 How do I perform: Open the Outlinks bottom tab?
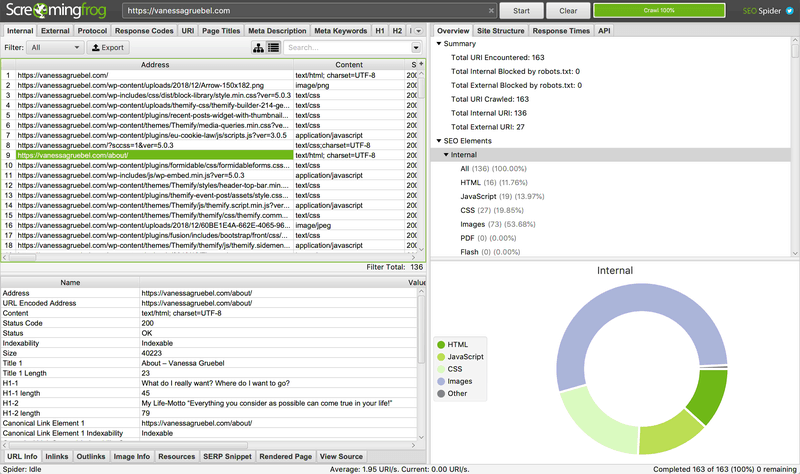(x=91, y=456)
